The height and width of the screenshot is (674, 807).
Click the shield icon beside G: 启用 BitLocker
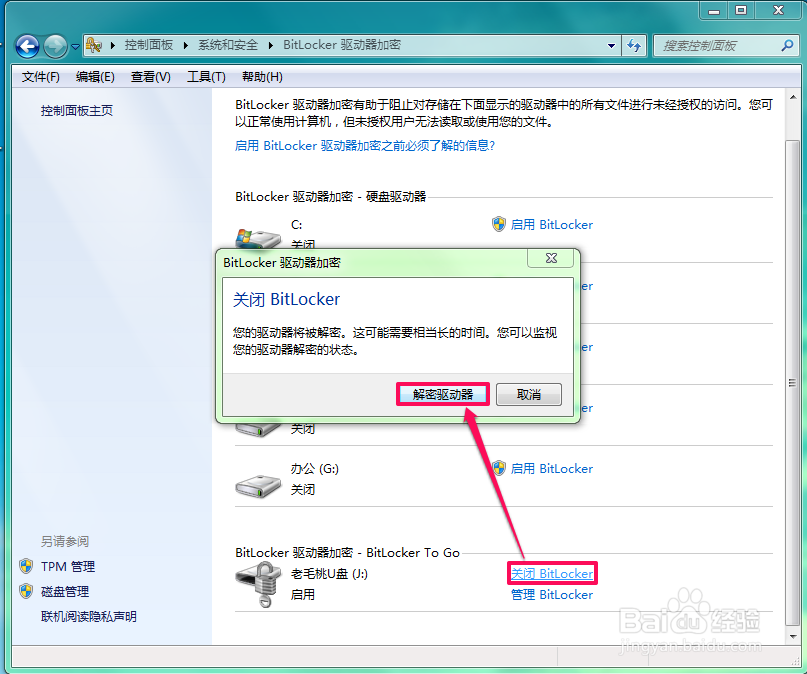(x=499, y=468)
